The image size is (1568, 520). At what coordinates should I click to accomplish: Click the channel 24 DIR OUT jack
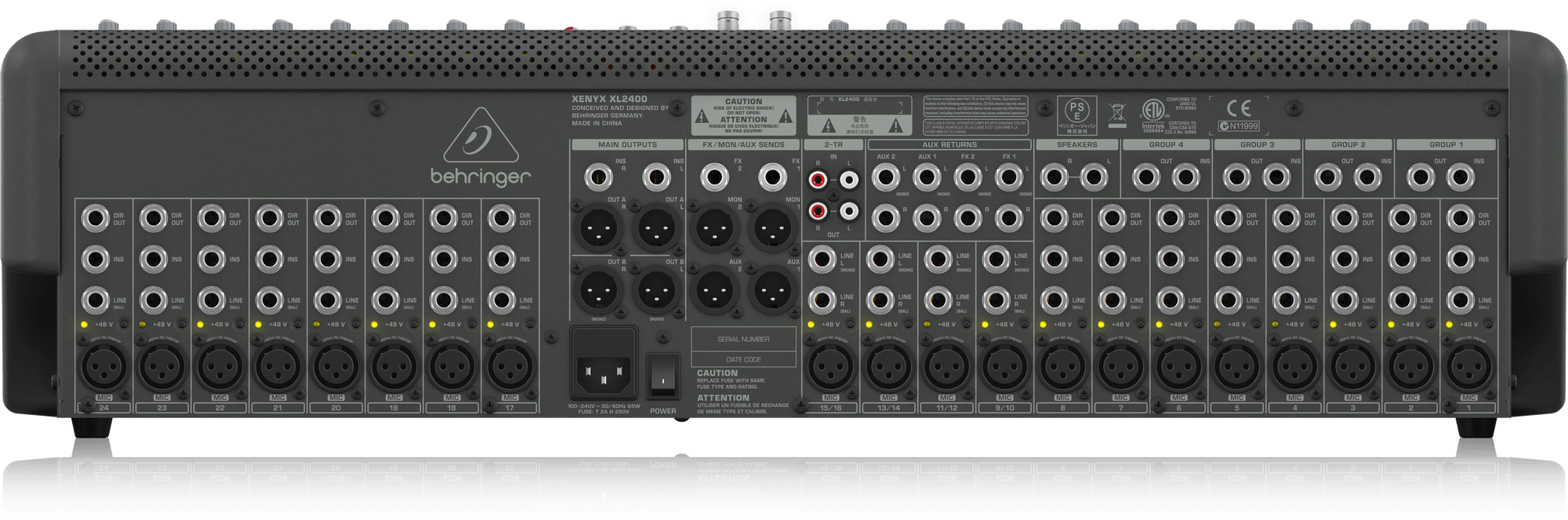(96, 218)
